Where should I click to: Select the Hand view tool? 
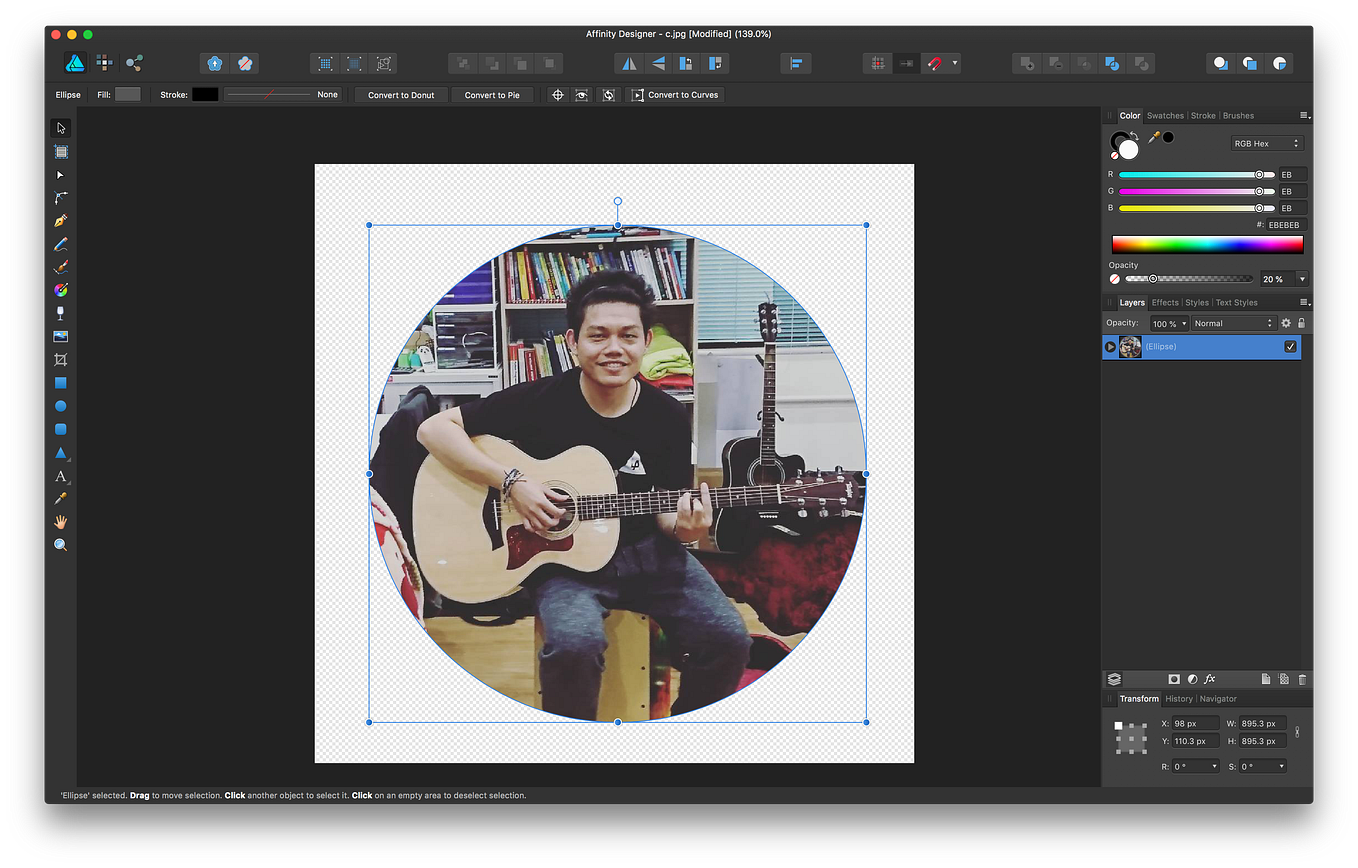pos(60,522)
